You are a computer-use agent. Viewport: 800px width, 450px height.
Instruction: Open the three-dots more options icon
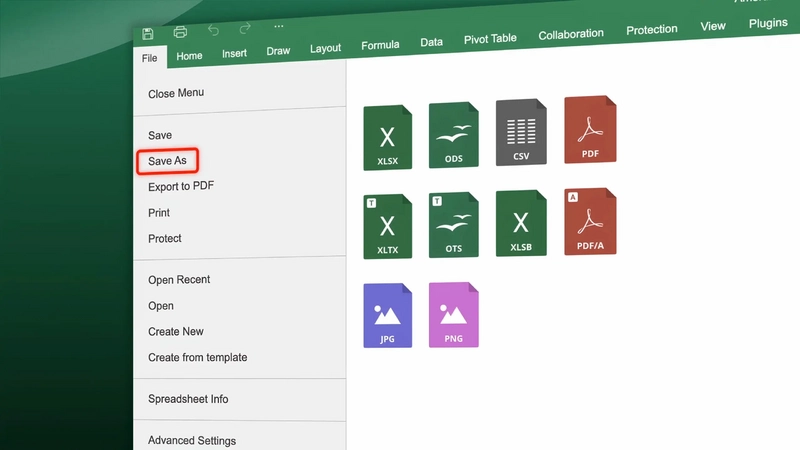279,26
